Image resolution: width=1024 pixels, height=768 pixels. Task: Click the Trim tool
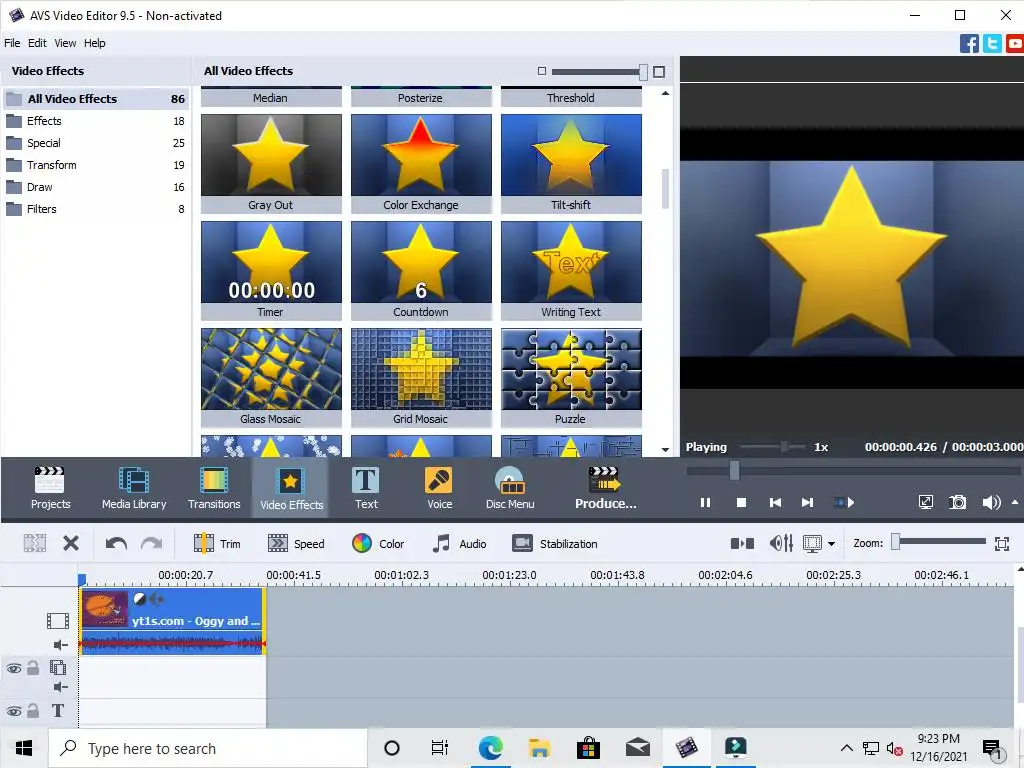(217, 543)
